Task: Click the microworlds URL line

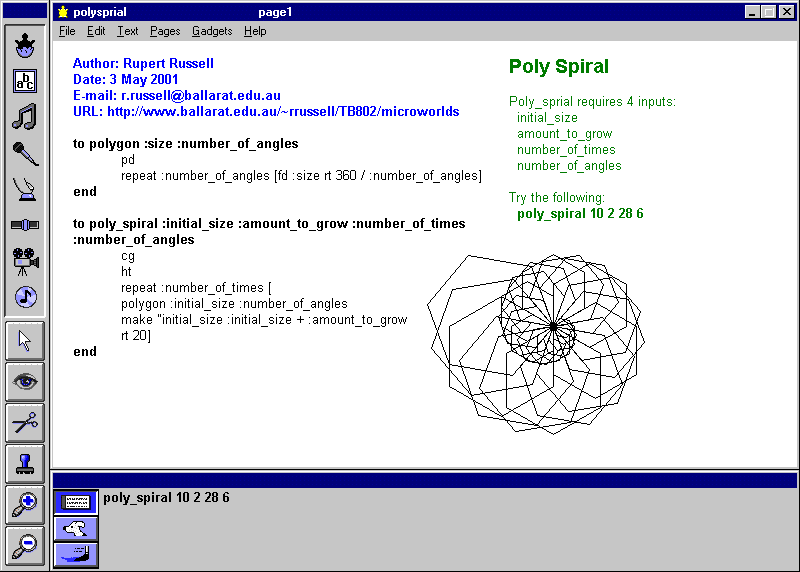Action: [x=266, y=111]
